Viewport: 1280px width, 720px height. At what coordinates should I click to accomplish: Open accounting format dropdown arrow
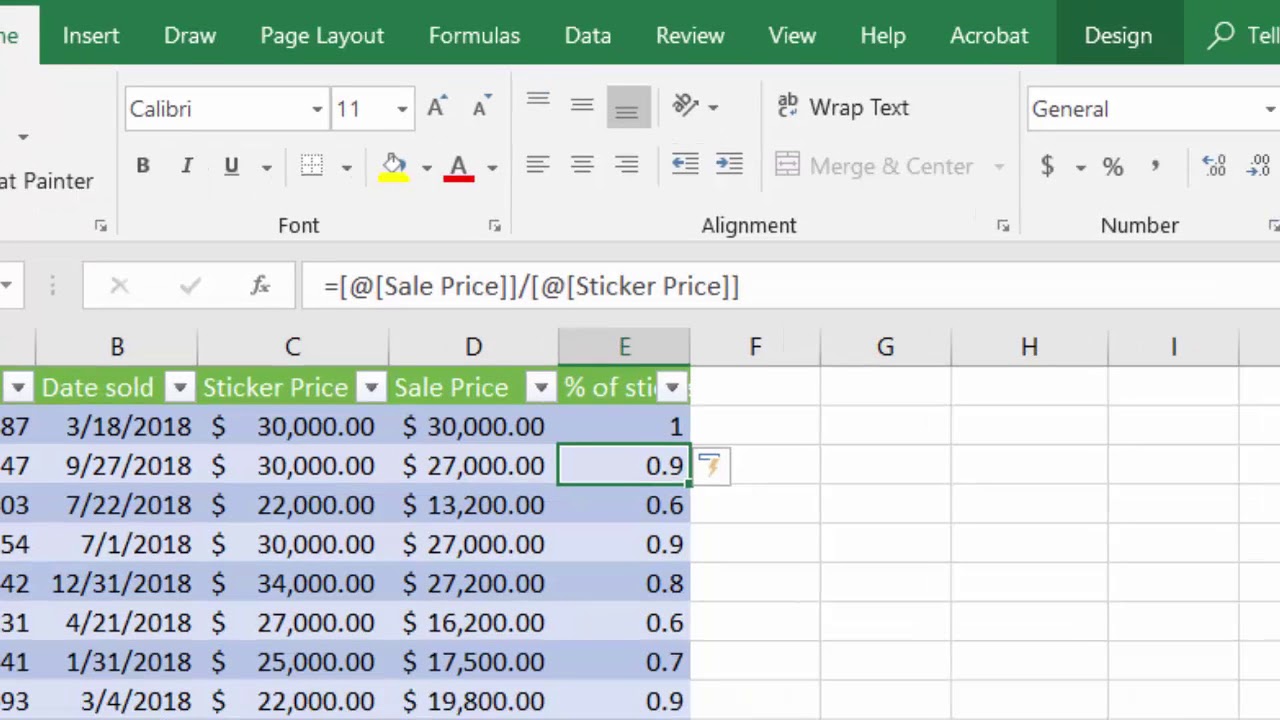coord(1080,167)
